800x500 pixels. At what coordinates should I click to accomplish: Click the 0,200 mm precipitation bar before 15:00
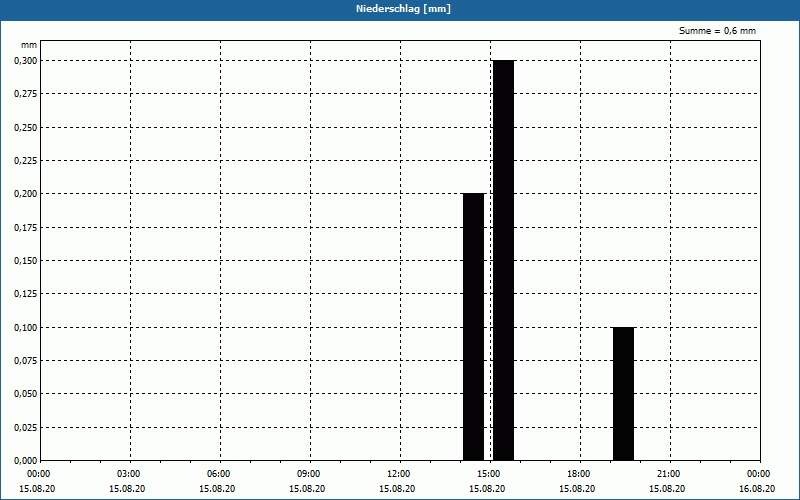click(473, 327)
